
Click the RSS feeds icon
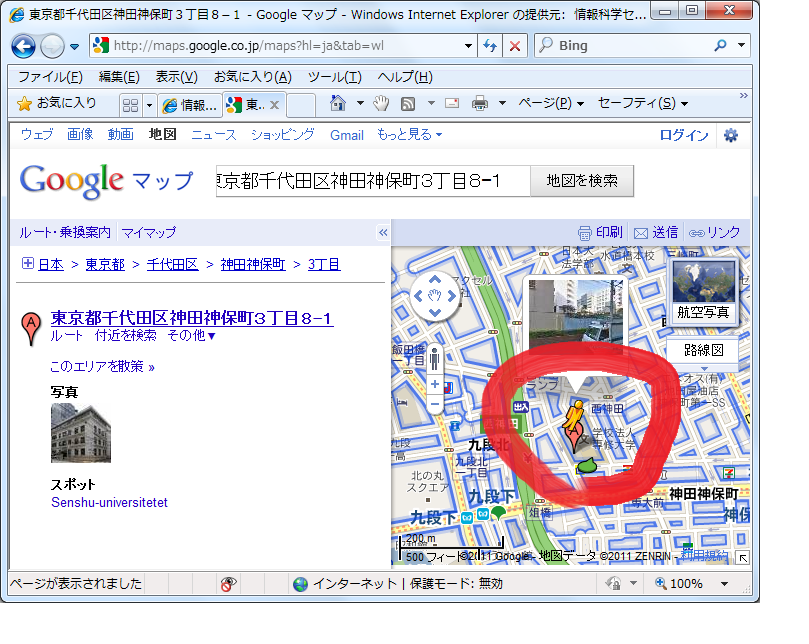point(408,104)
